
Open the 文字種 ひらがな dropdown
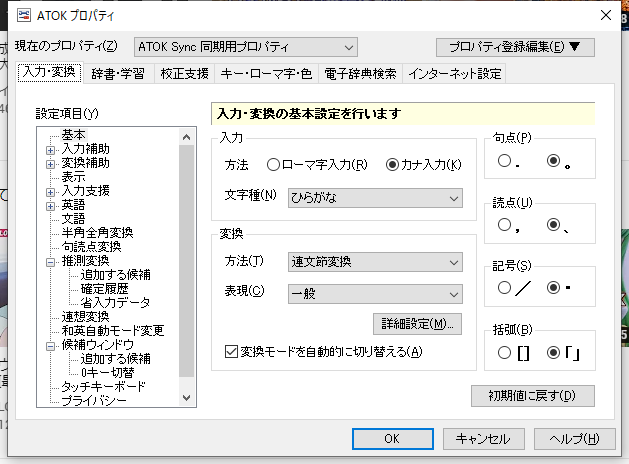375,198
